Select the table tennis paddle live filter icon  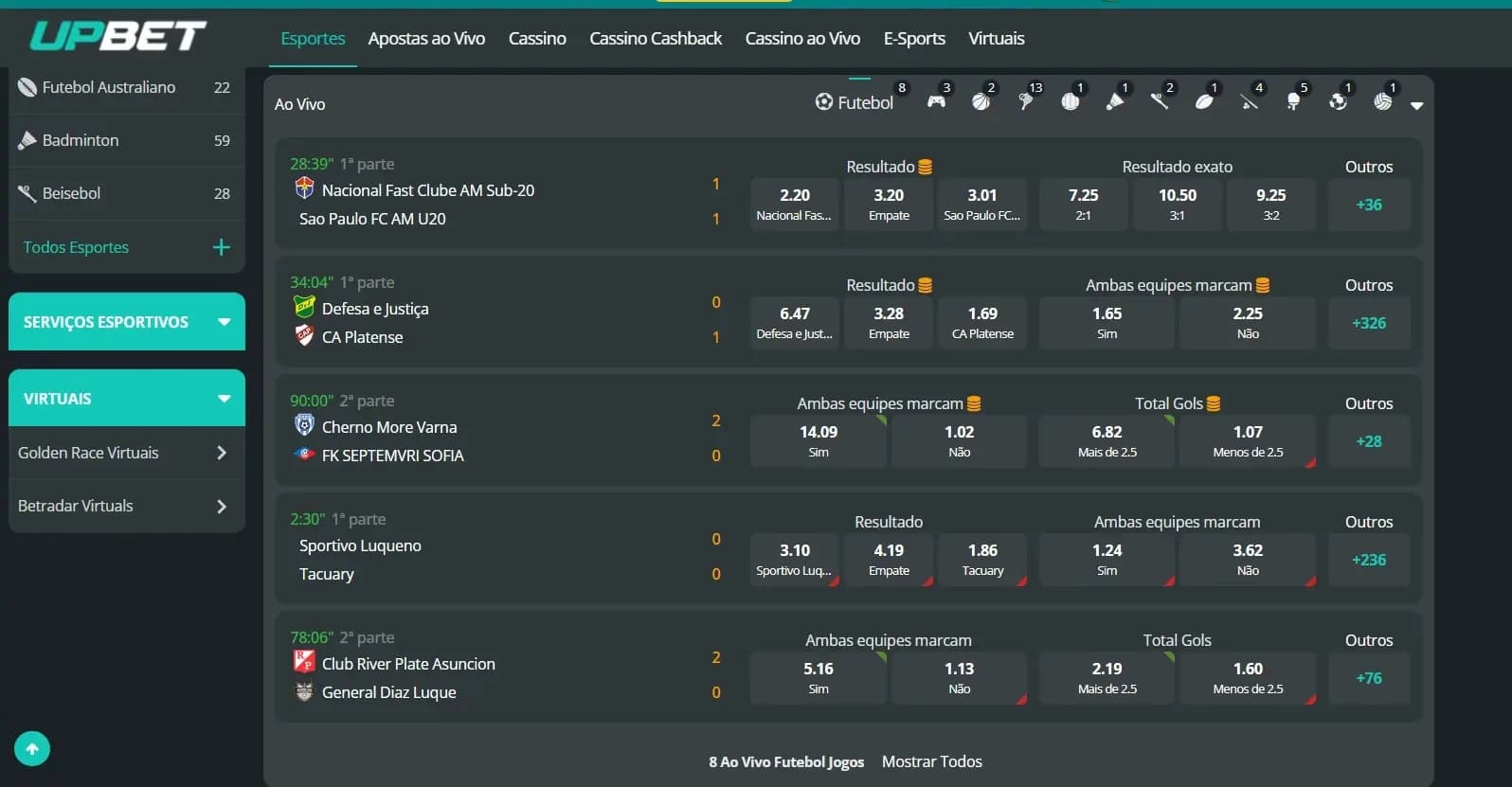pyautogui.click(x=1293, y=101)
